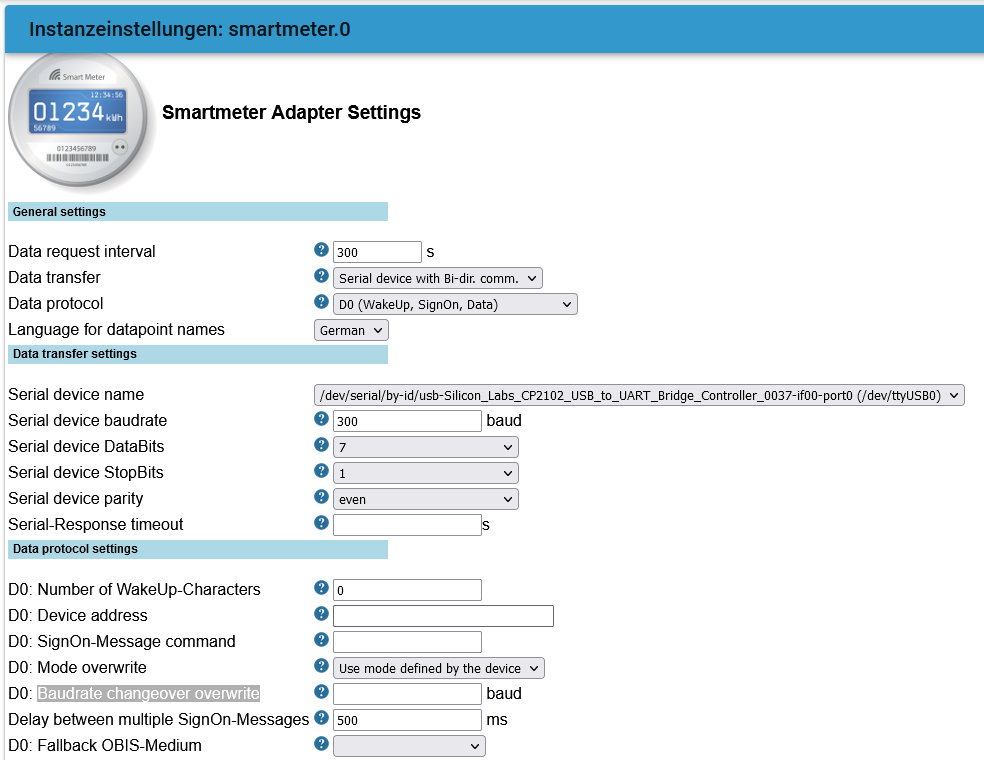Image resolution: width=984 pixels, height=760 pixels.
Task: Expand Serial device StopBits dropdown
Action: pos(425,473)
